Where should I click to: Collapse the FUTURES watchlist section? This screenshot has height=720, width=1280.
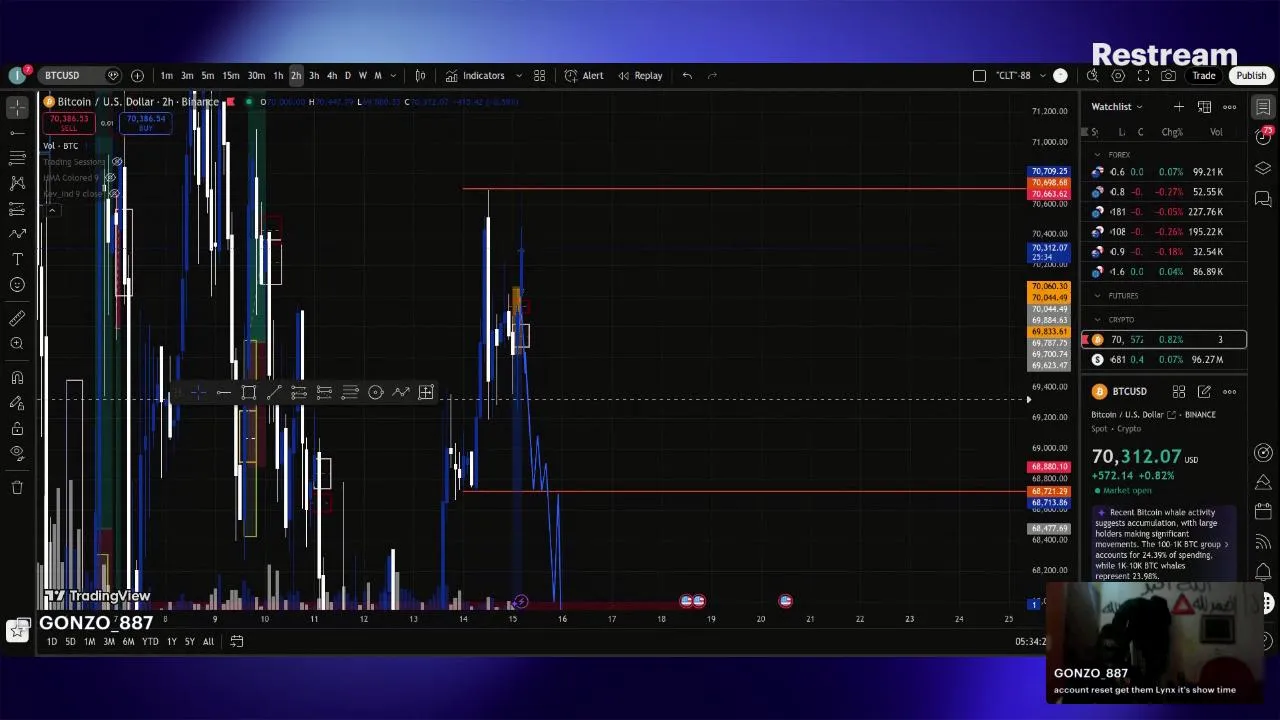click(x=1097, y=296)
